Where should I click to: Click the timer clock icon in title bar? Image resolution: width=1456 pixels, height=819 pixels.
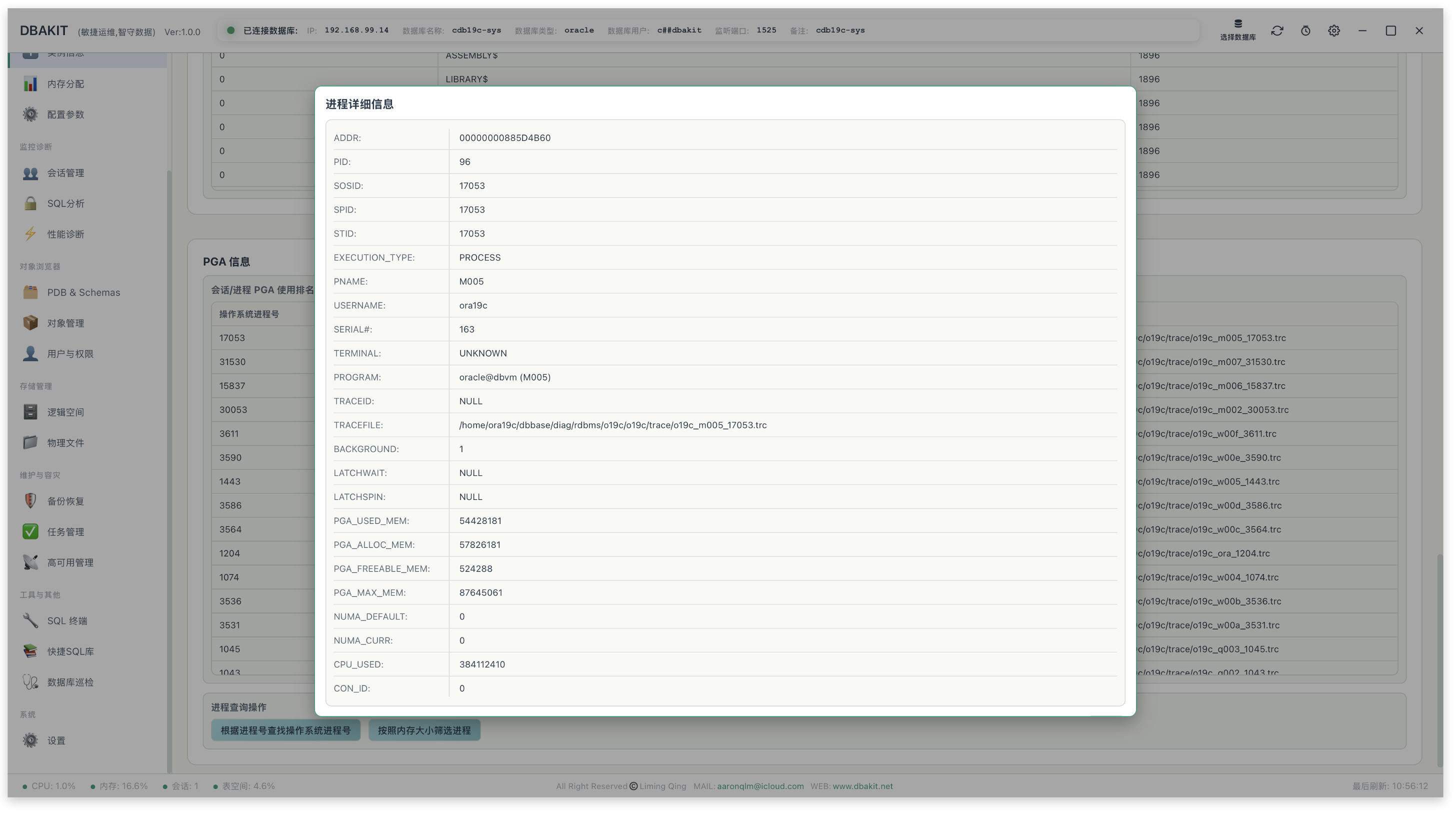point(1305,30)
